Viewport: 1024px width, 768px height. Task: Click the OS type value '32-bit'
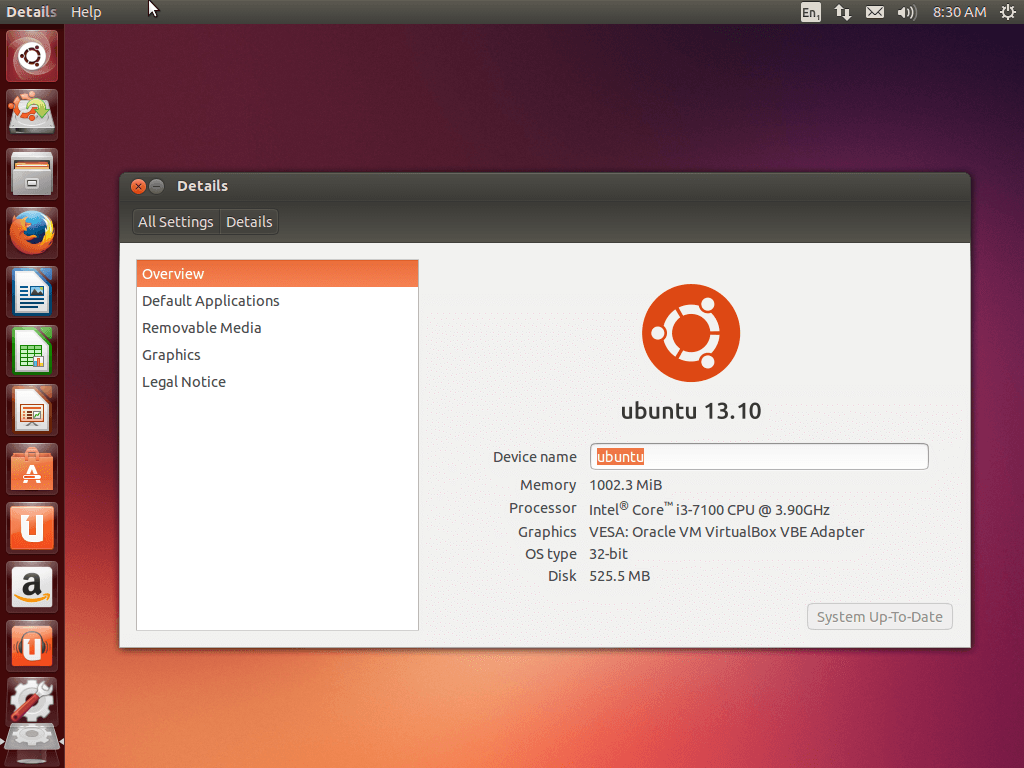point(609,554)
